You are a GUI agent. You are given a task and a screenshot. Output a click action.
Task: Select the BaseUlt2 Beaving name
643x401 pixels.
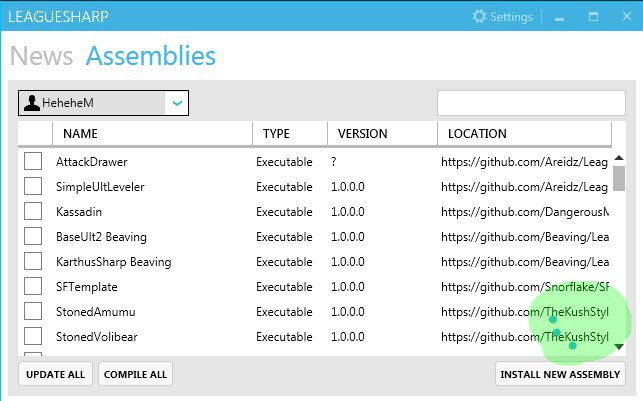pyautogui.click(x=101, y=237)
